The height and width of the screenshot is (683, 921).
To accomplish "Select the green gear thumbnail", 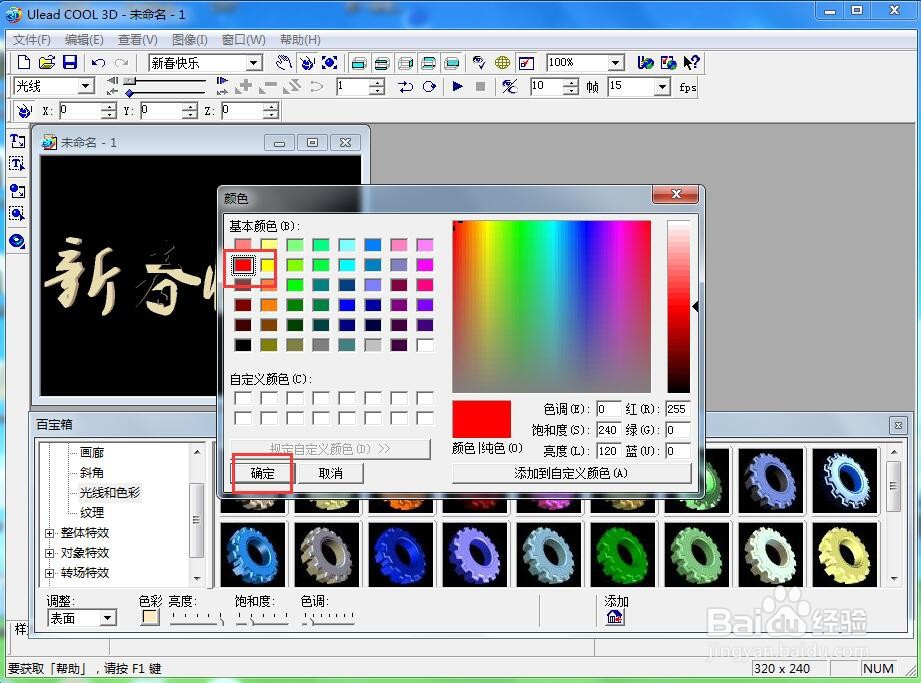I will (623, 554).
